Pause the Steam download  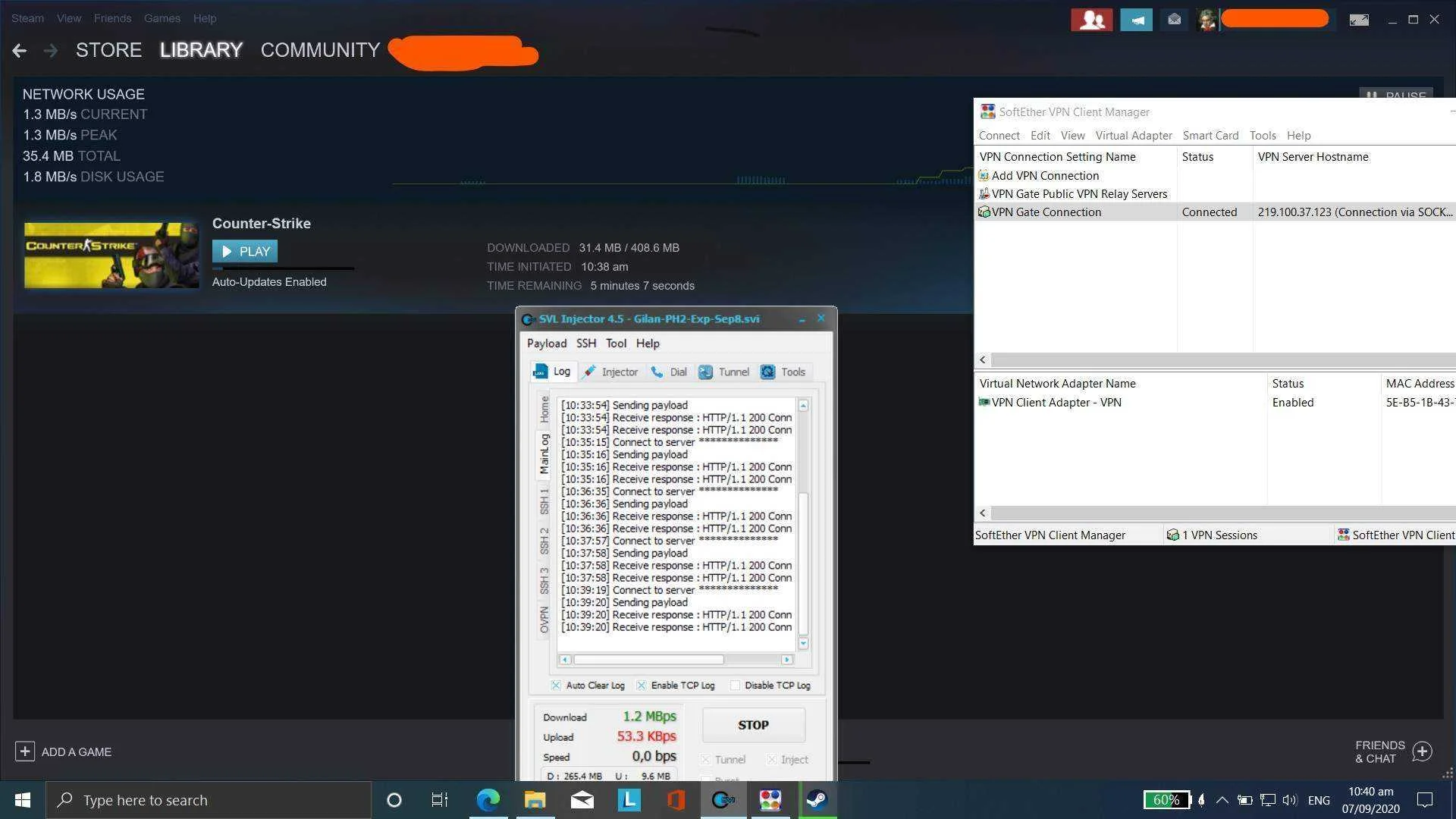point(1395,95)
